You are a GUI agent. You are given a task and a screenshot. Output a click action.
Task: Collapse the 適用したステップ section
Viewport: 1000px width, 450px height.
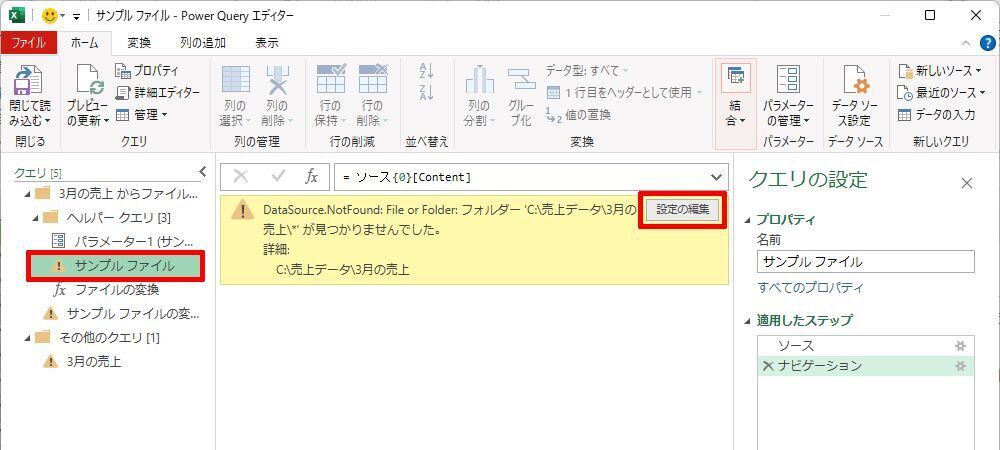747,321
